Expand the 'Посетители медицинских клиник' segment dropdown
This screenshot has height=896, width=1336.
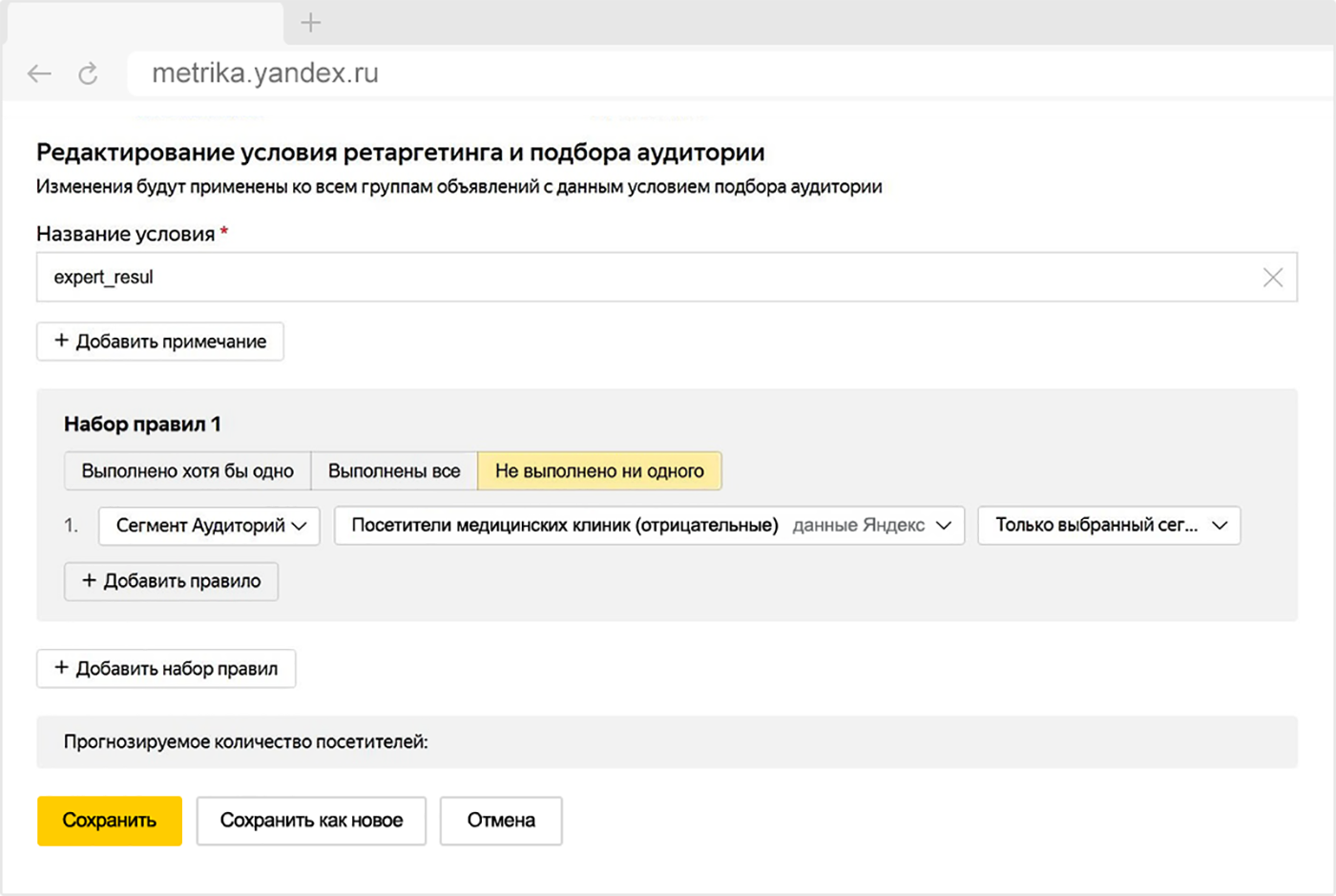[x=649, y=526]
